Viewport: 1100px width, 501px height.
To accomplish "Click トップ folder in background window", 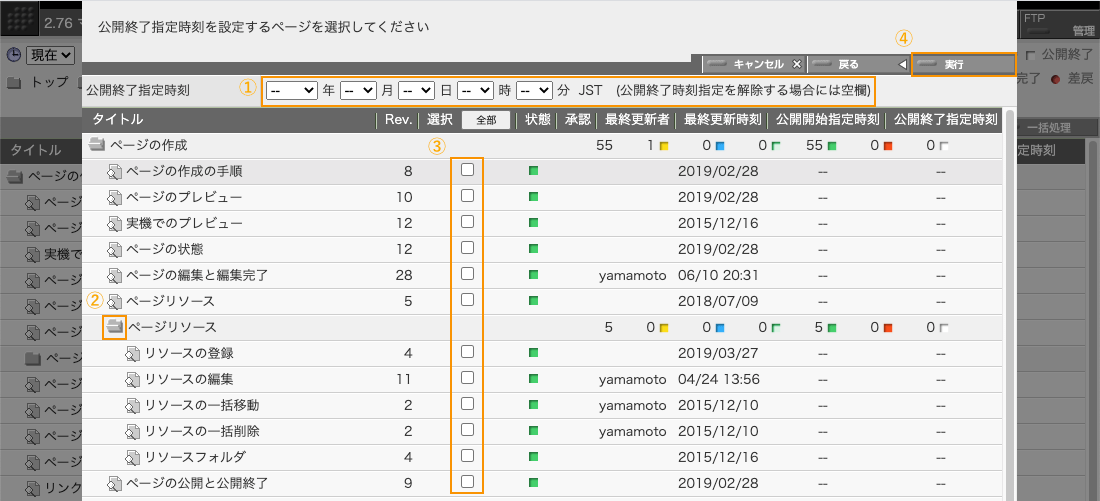I will click(38, 82).
